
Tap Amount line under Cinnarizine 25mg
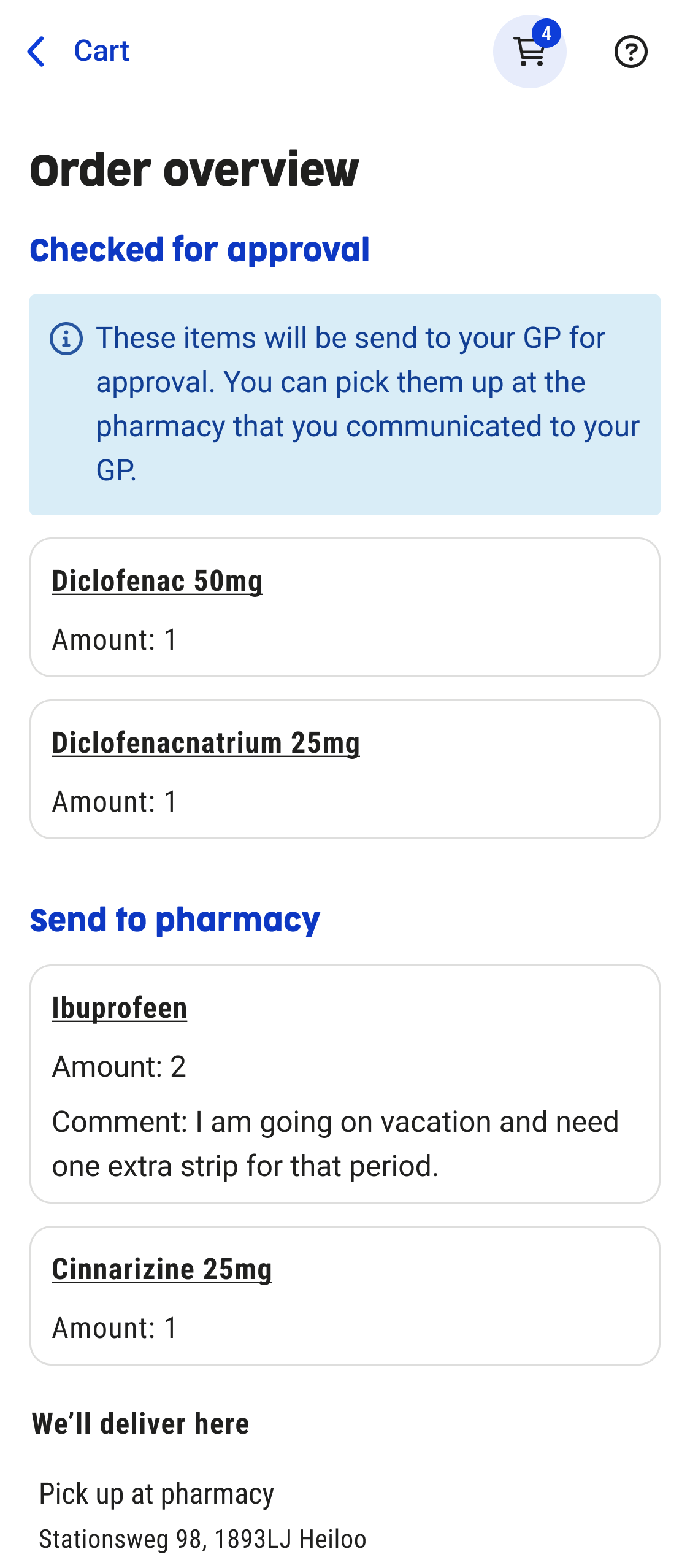115,1328
